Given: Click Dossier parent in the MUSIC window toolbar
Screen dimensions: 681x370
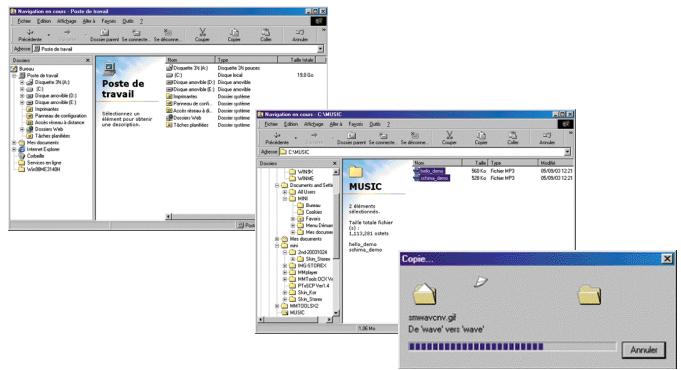Looking at the screenshot, I should click(351, 138).
